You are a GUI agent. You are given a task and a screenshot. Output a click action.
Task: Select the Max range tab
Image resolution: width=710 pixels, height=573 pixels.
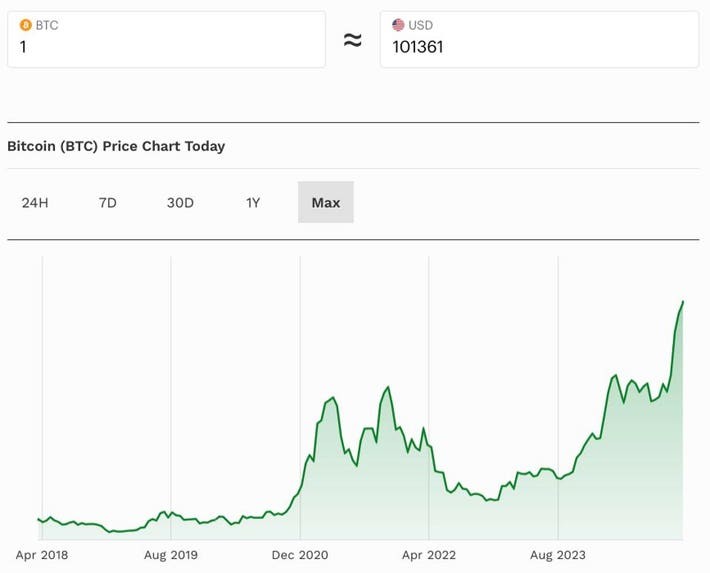click(x=325, y=203)
